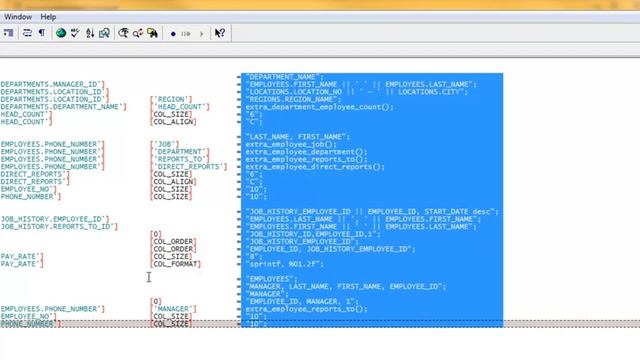This screenshot has height=360, width=640.
Task: Click [COL_ALIGN] beside HEAD_COUNT row
Action: (173, 122)
